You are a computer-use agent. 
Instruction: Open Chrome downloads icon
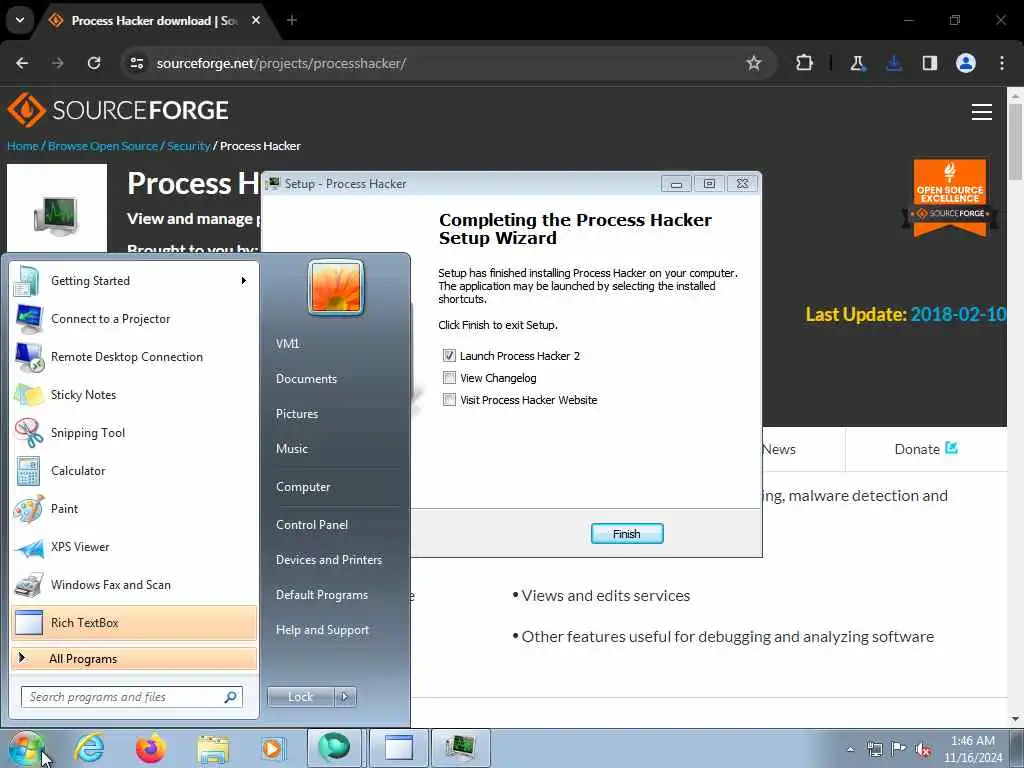pyautogui.click(x=894, y=63)
